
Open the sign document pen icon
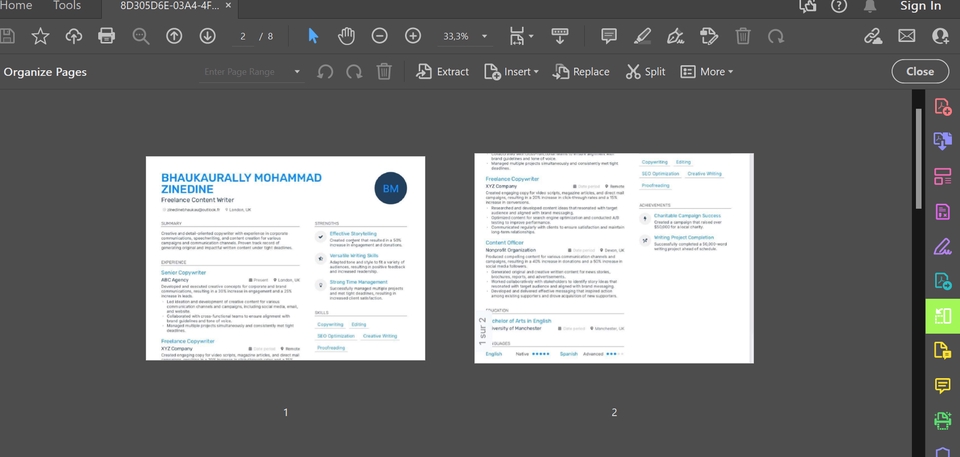pyautogui.click(x=675, y=36)
